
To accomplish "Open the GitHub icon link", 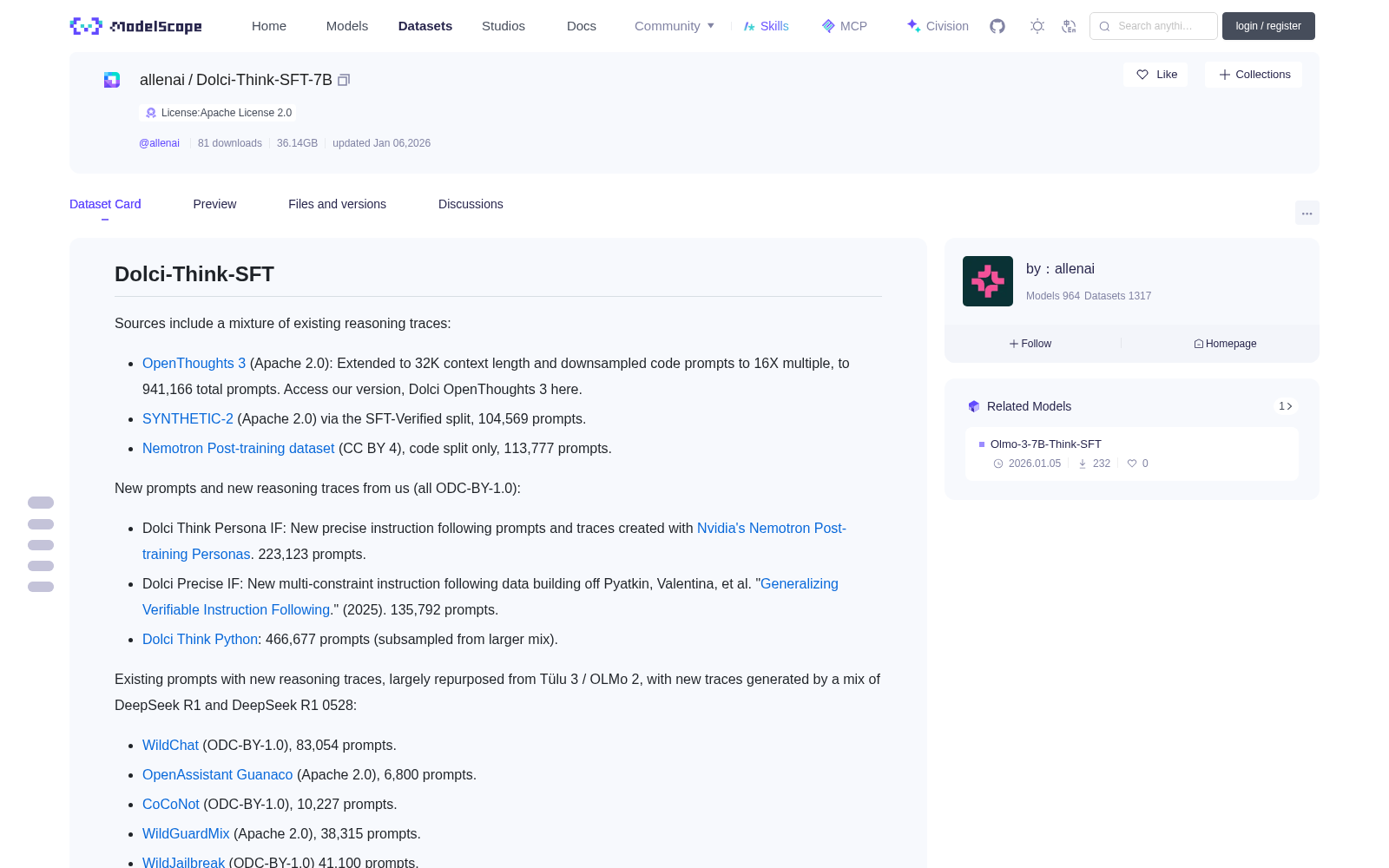I will coord(997,26).
